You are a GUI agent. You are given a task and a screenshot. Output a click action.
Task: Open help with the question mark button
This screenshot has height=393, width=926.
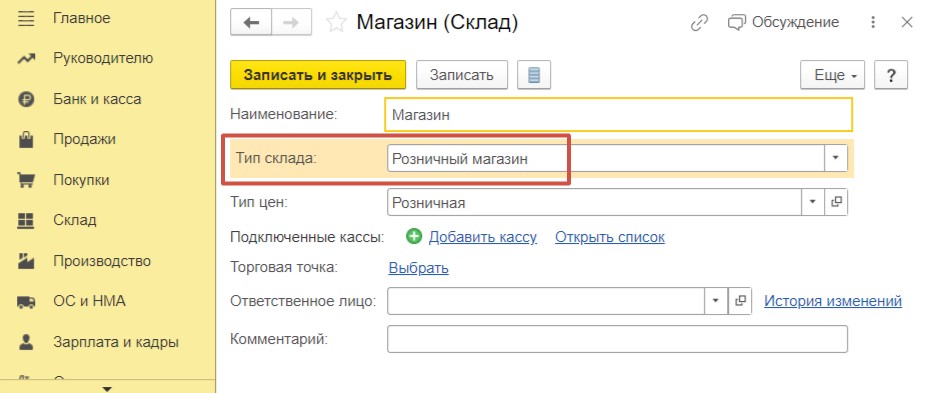[x=891, y=75]
